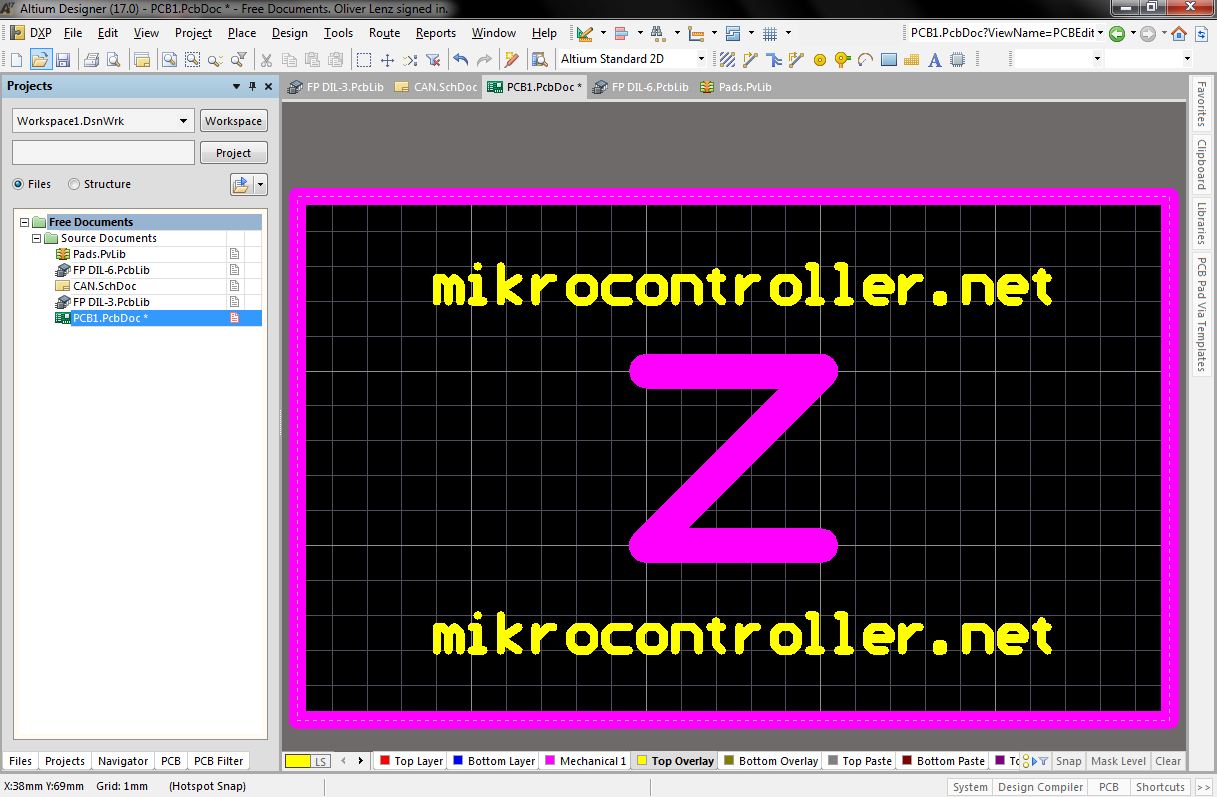Open the Shortcuts status bar button

pos(1160,787)
